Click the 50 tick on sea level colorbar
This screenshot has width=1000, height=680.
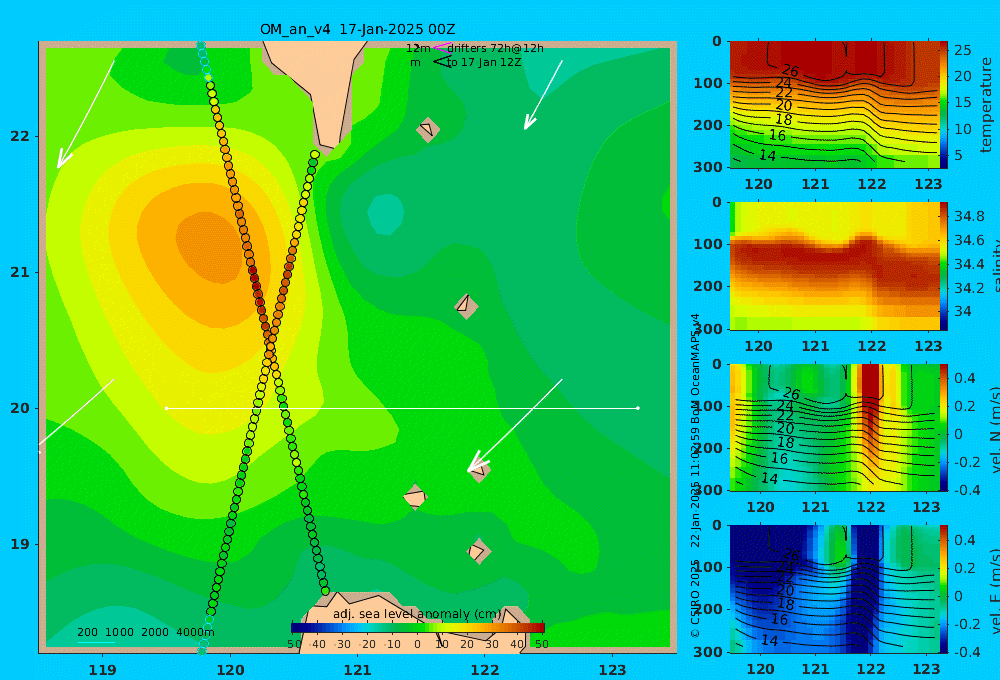[541, 644]
